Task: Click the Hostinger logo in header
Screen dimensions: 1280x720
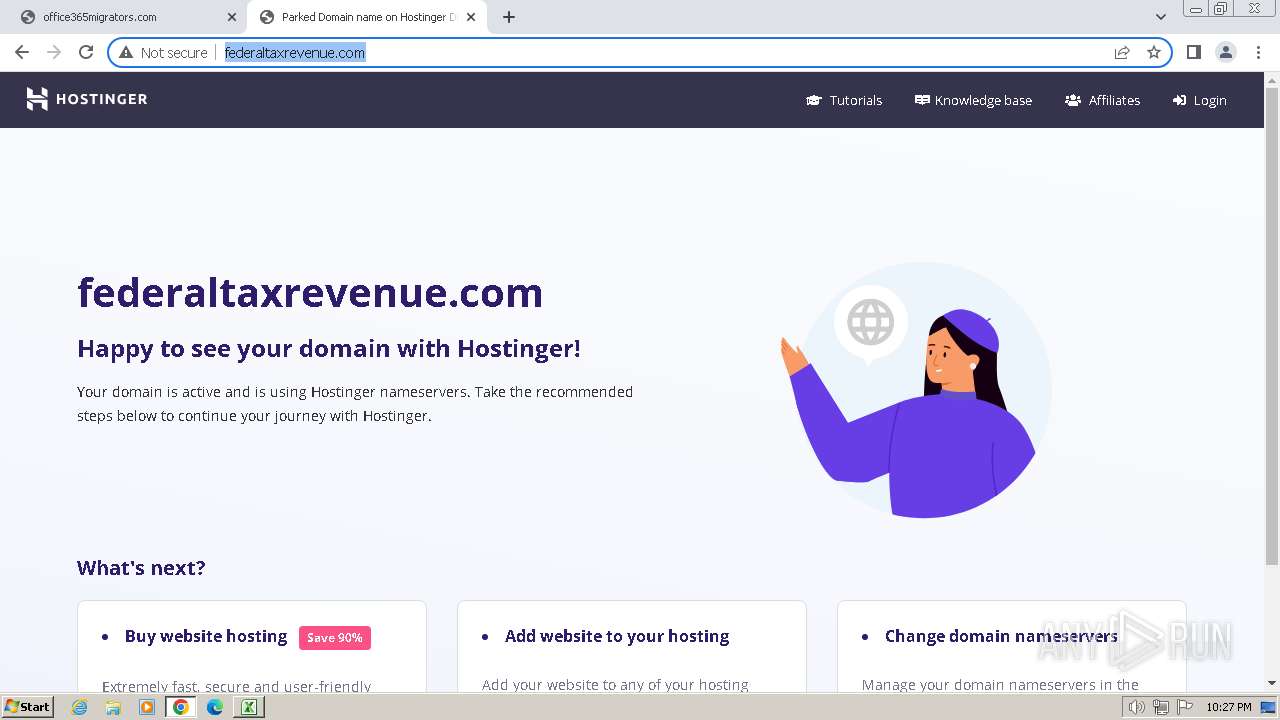Action: tap(86, 99)
